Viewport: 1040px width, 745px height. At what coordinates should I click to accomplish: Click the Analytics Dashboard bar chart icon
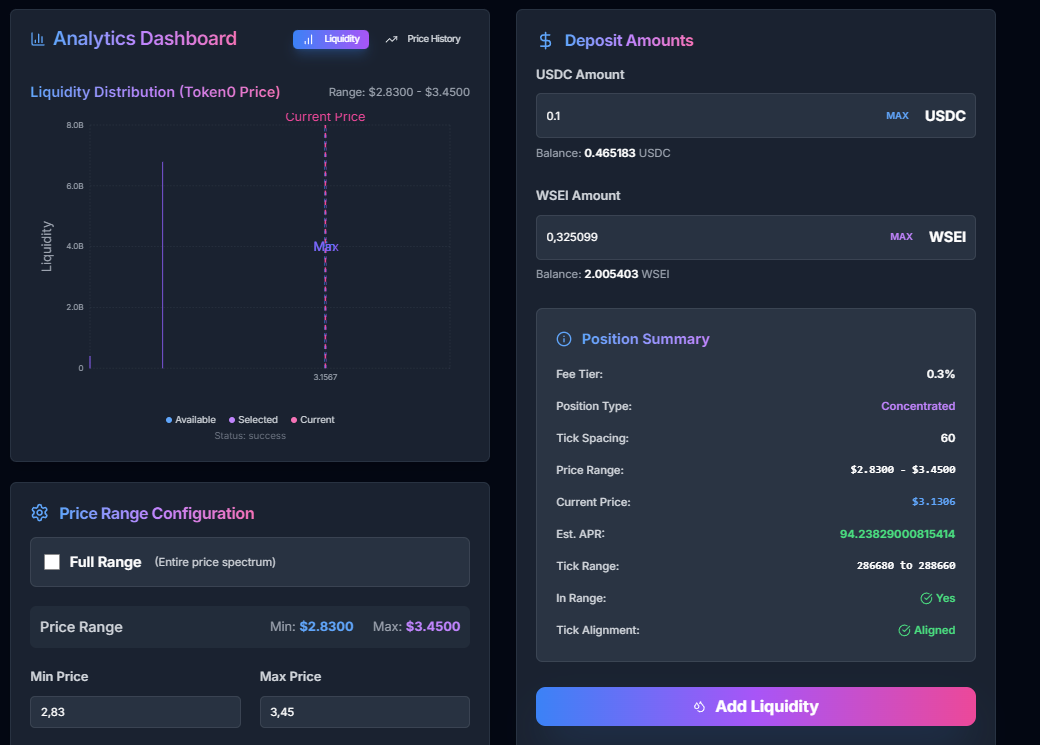point(38,39)
